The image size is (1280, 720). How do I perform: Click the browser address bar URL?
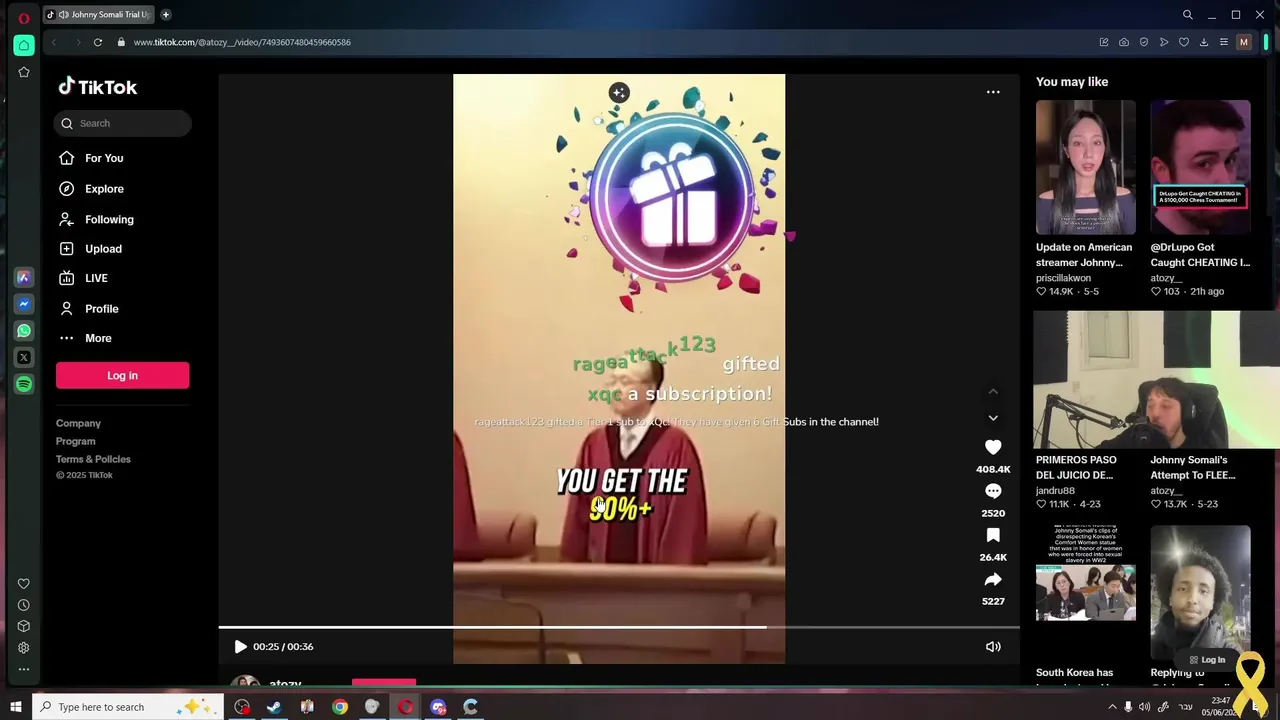point(242,42)
